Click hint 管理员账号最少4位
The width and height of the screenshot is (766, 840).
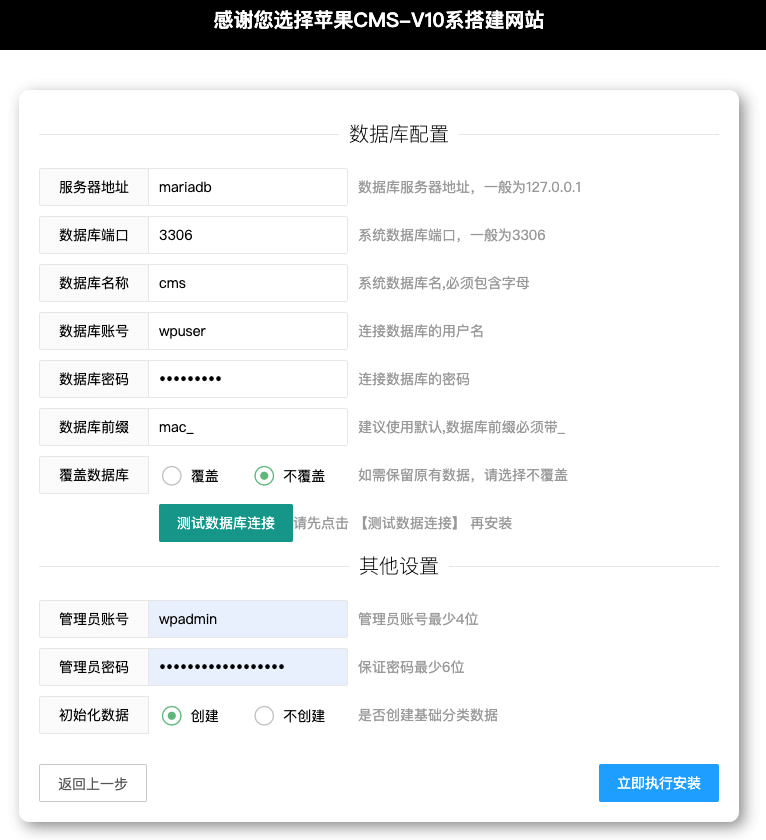418,619
